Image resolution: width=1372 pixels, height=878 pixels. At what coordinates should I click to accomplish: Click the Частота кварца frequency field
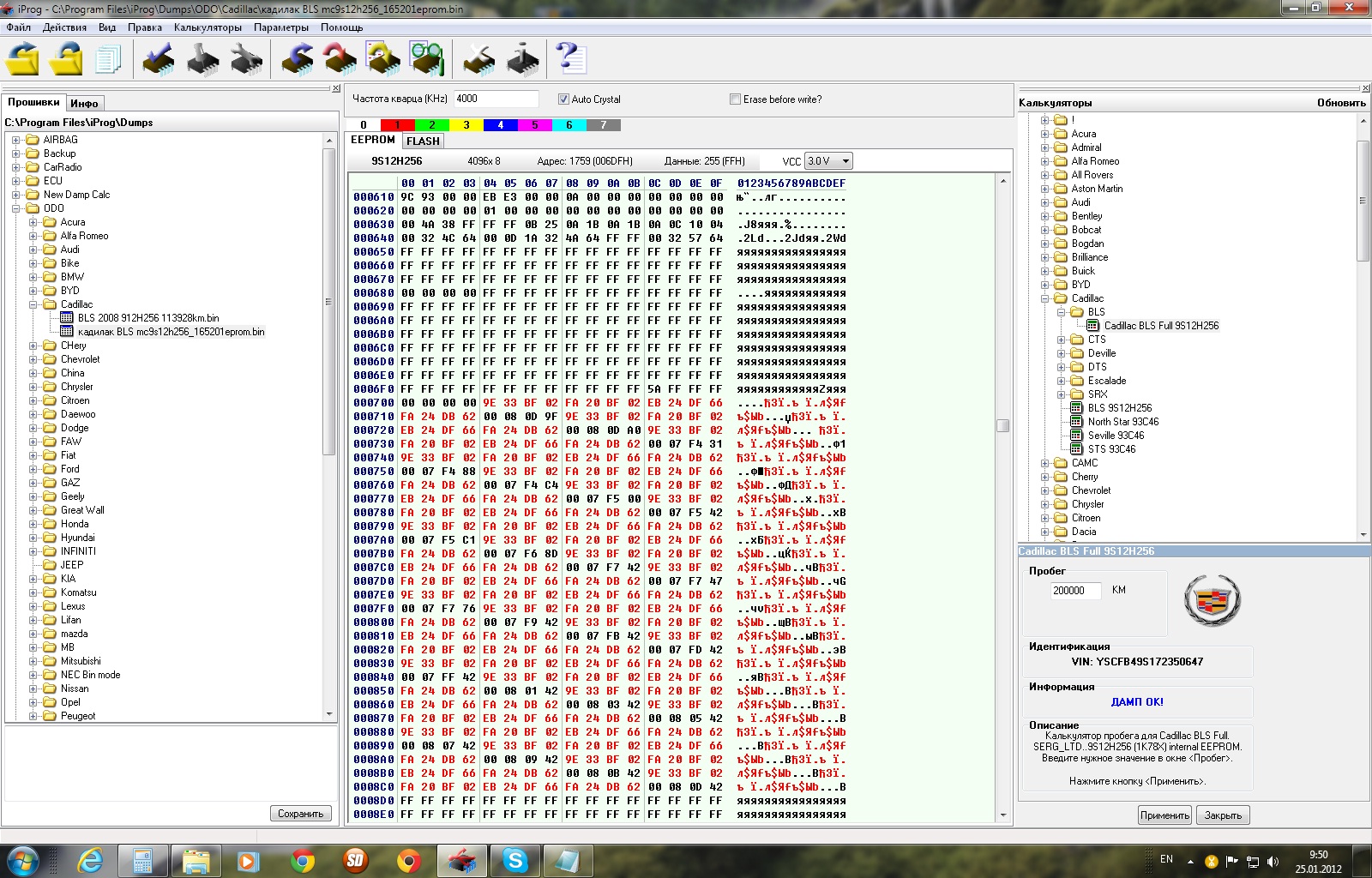[x=496, y=99]
